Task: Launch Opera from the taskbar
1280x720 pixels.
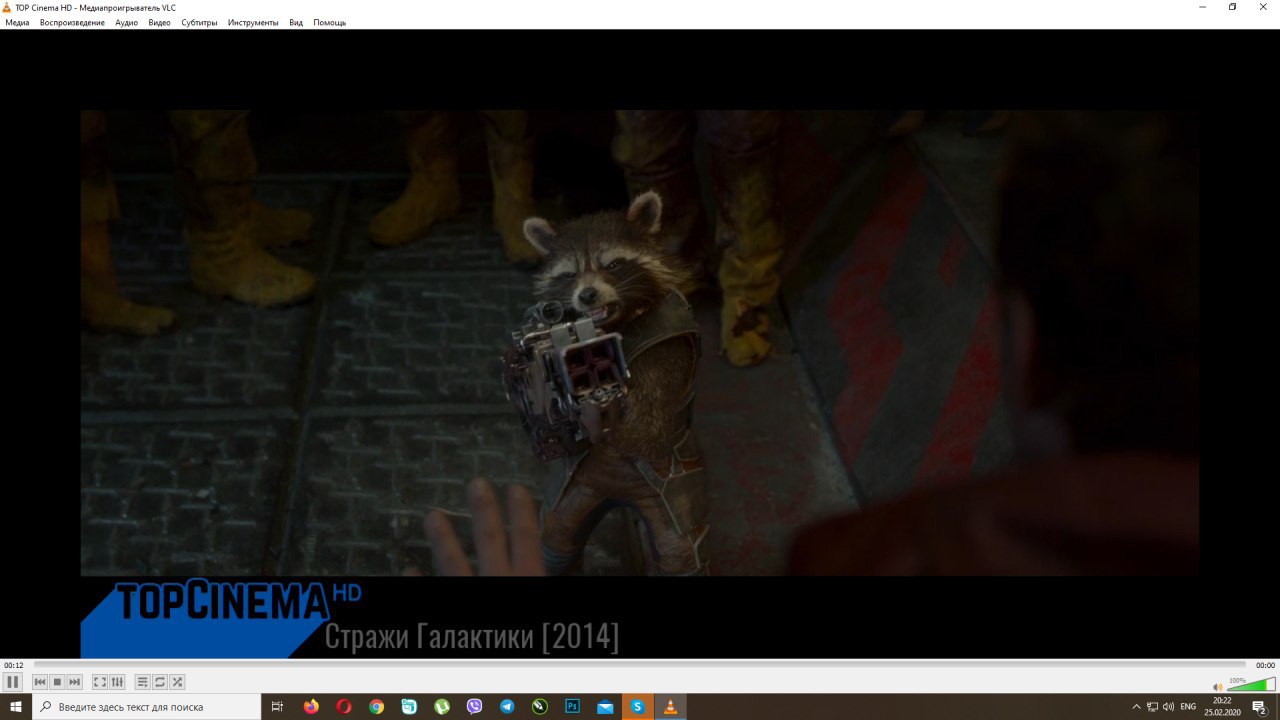Action: [x=344, y=707]
